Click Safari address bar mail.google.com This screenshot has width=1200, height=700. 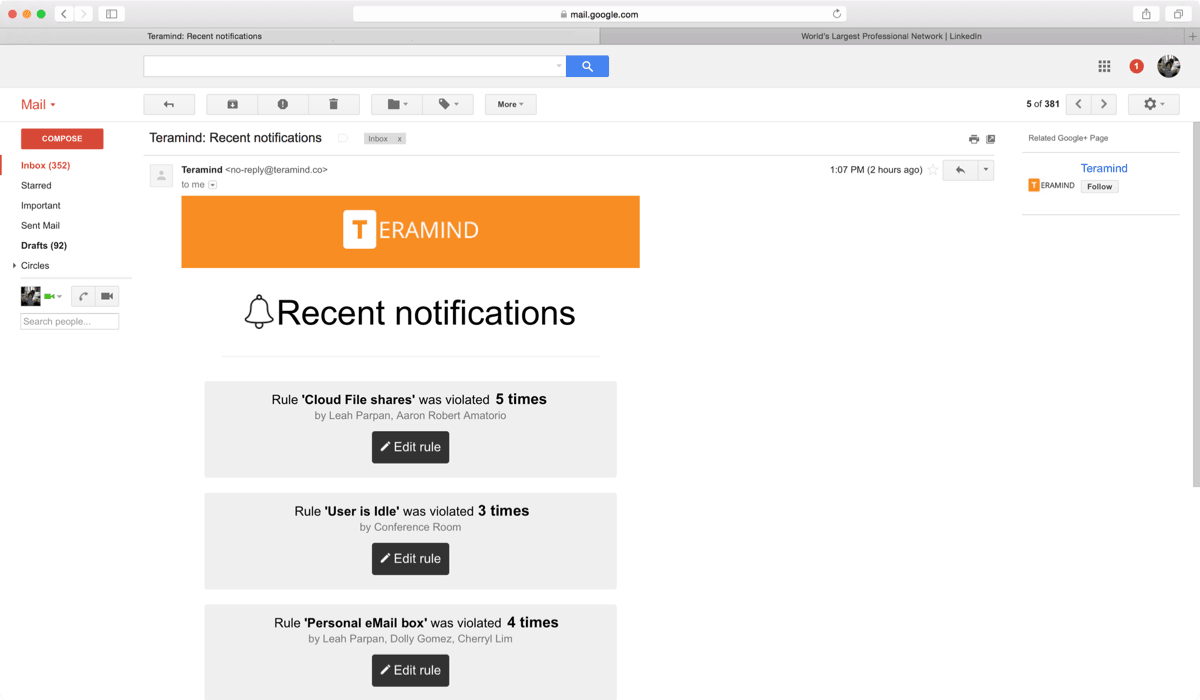(600, 14)
